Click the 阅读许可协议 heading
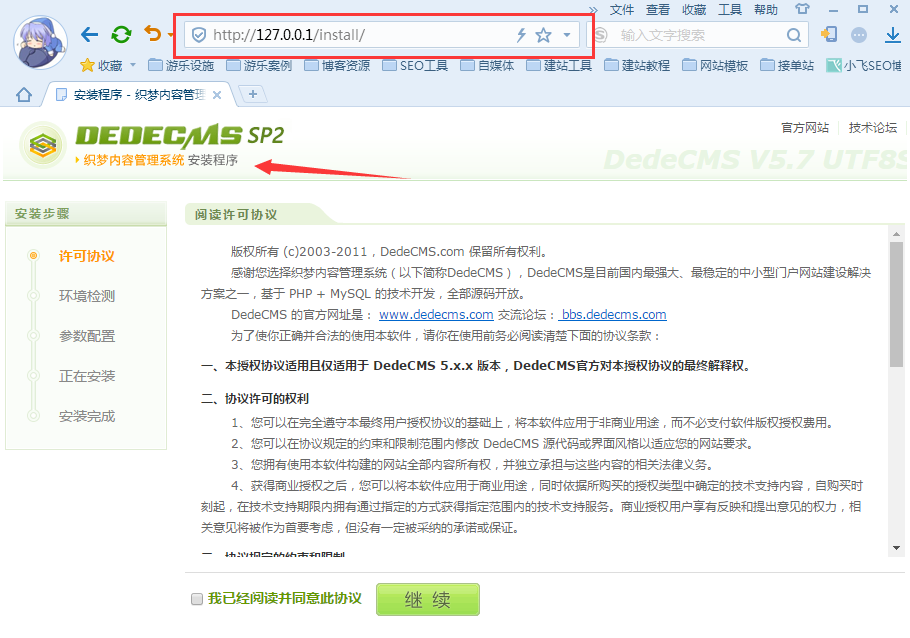This screenshot has width=910, height=638. coord(236,215)
